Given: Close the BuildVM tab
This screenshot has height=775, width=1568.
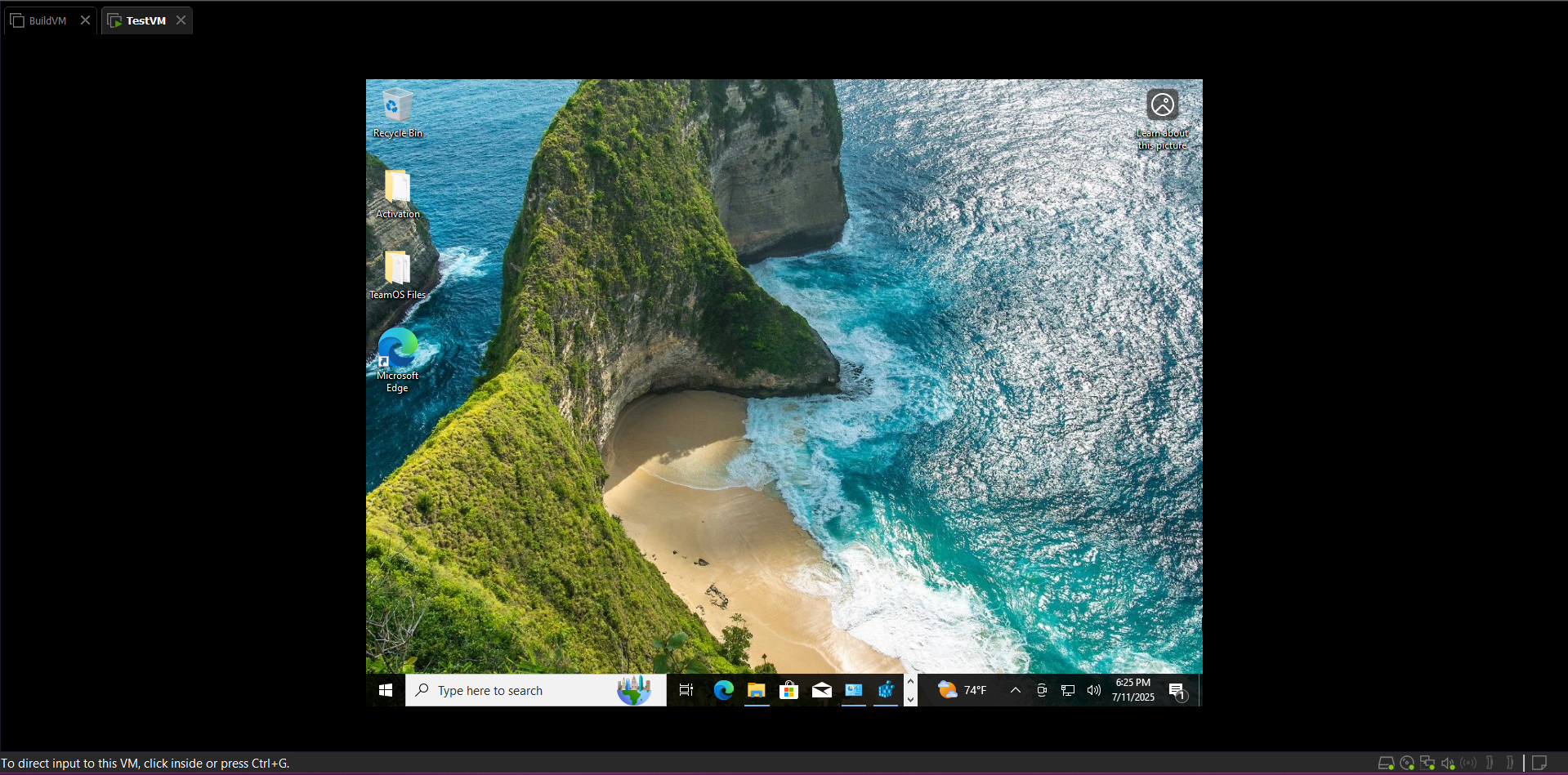Looking at the screenshot, I should point(85,20).
